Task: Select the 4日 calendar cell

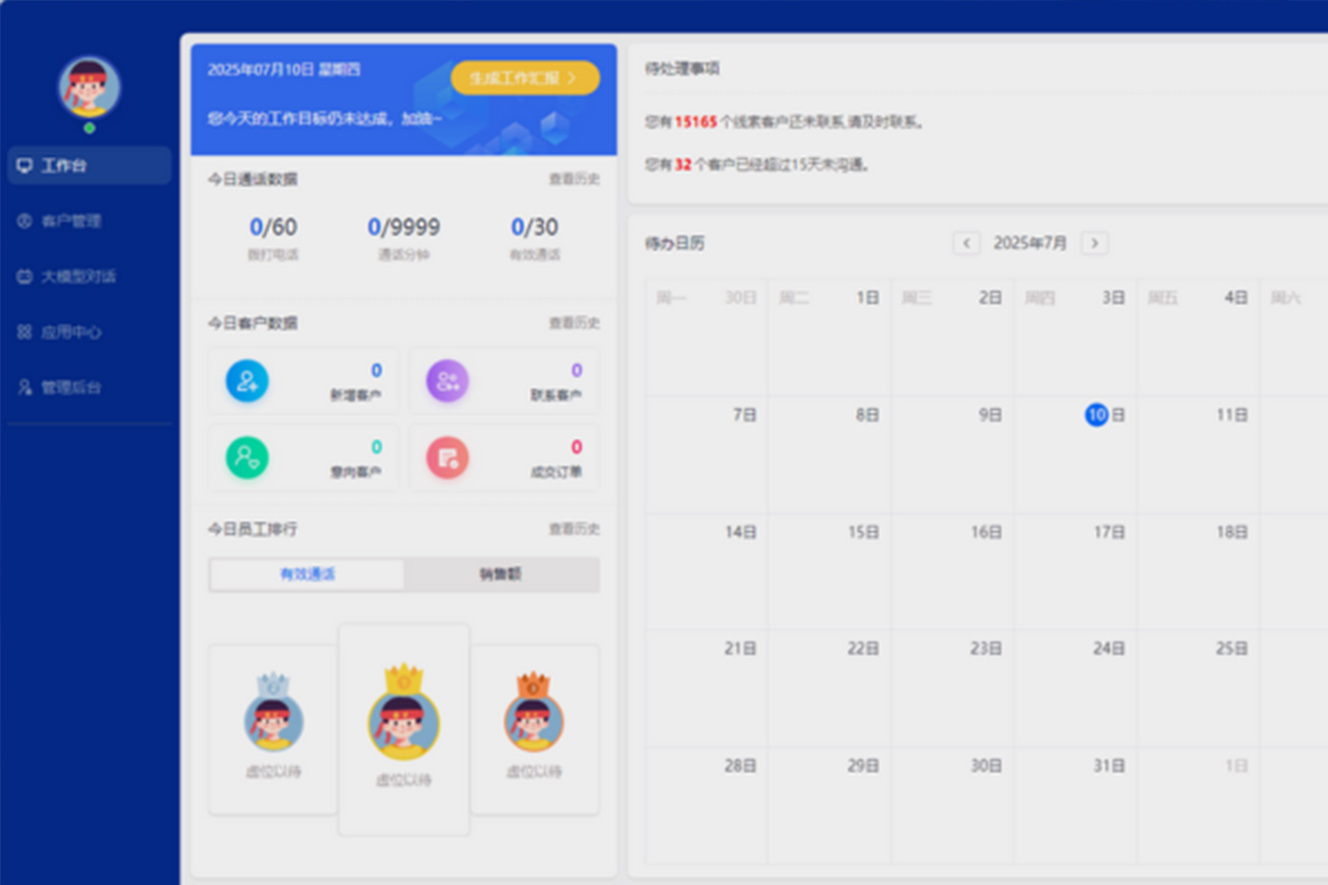Action: tap(1198, 338)
